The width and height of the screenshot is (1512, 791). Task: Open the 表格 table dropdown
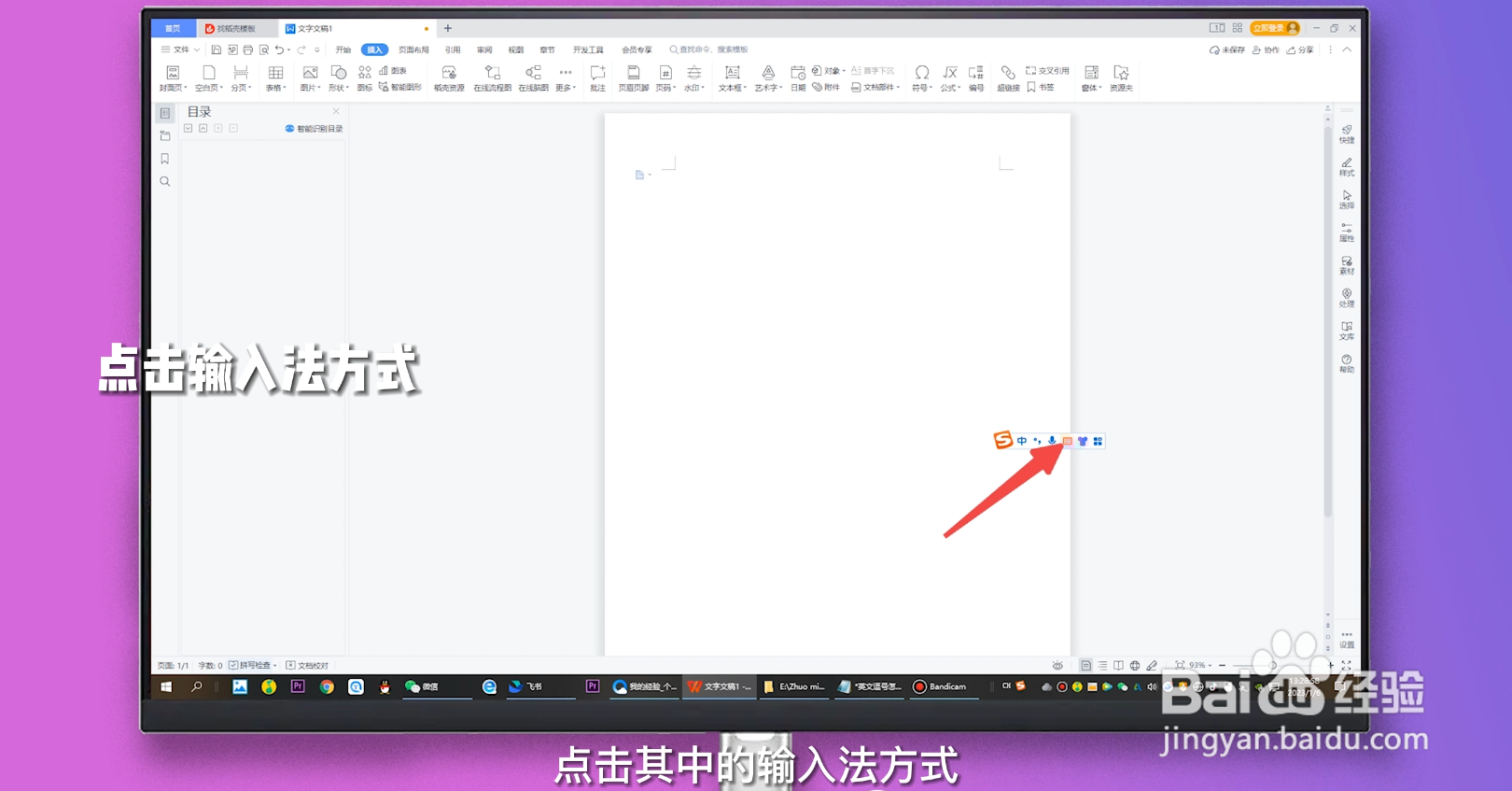275,78
